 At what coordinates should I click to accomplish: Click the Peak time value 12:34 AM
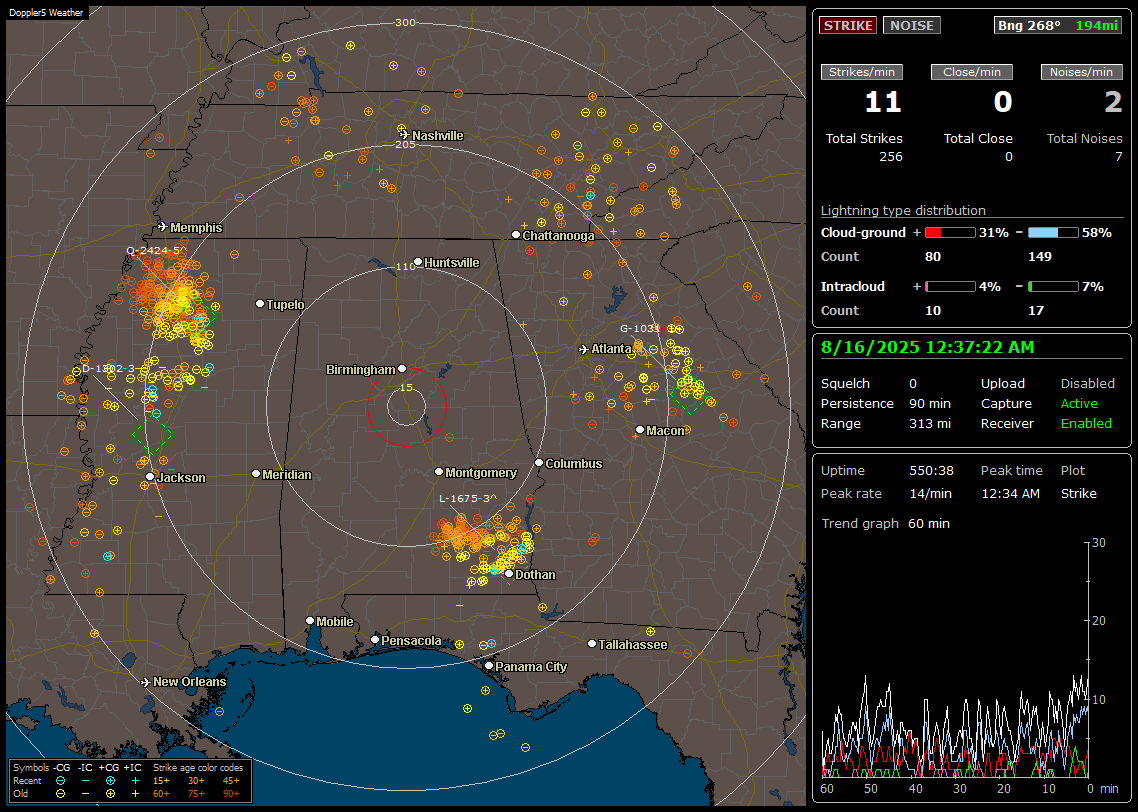[1010, 493]
